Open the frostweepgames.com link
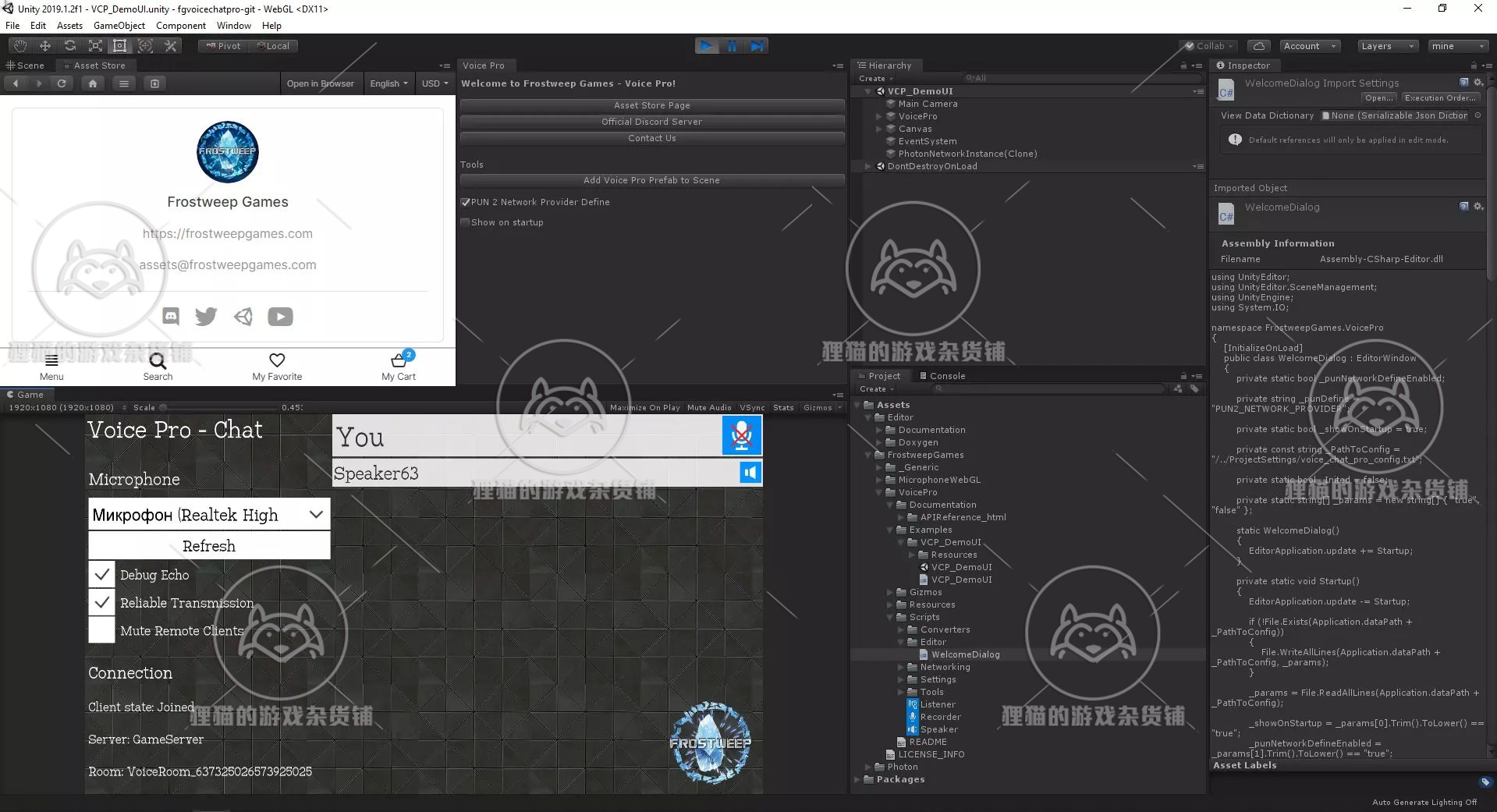This screenshot has width=1497, height=812. pos(228,233)
